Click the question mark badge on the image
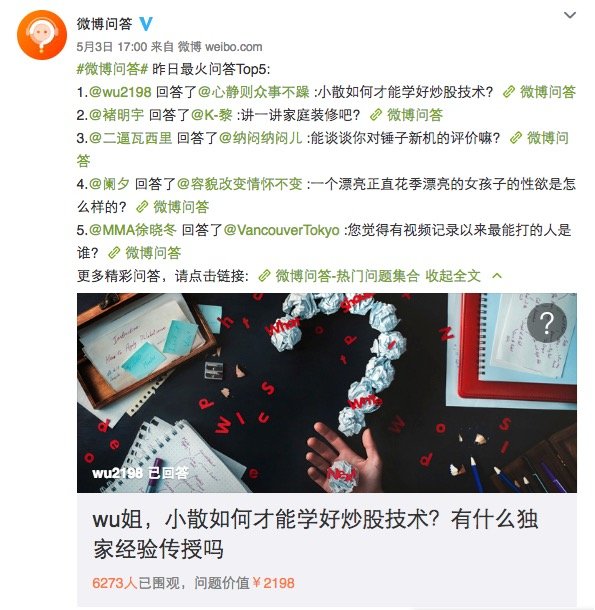Screen dimensions: 595x610 (547, 323)
